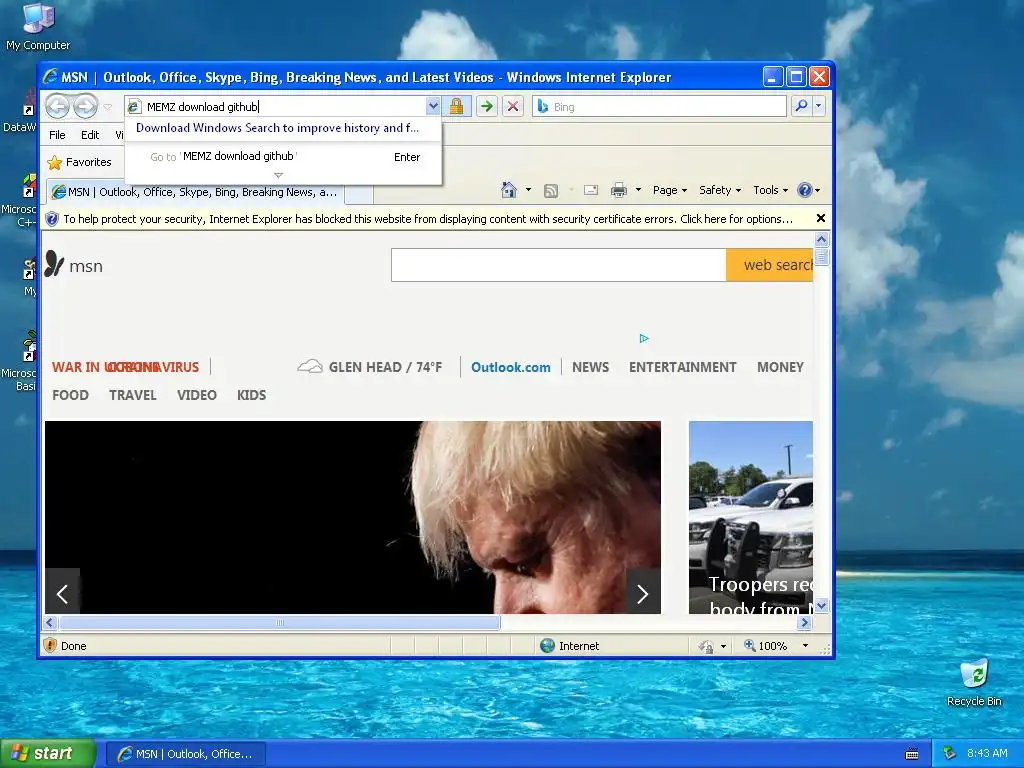Click the vertical scrollbar down arrow
1024x768 pixels.
pyautogui.click(x=822, y=606)
